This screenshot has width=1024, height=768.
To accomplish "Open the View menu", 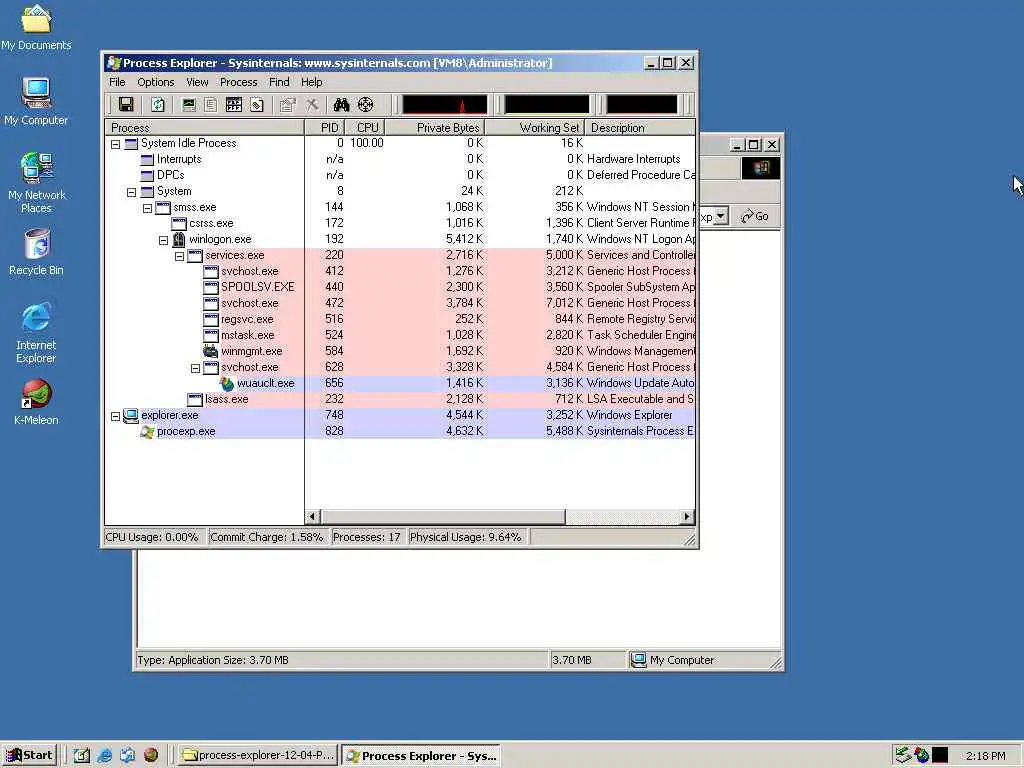I will (197, 82).
